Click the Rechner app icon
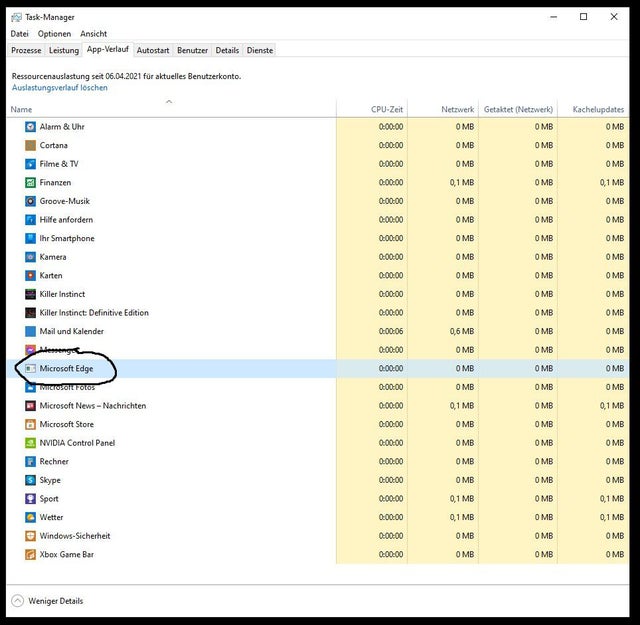 click(x=30, y=461)
